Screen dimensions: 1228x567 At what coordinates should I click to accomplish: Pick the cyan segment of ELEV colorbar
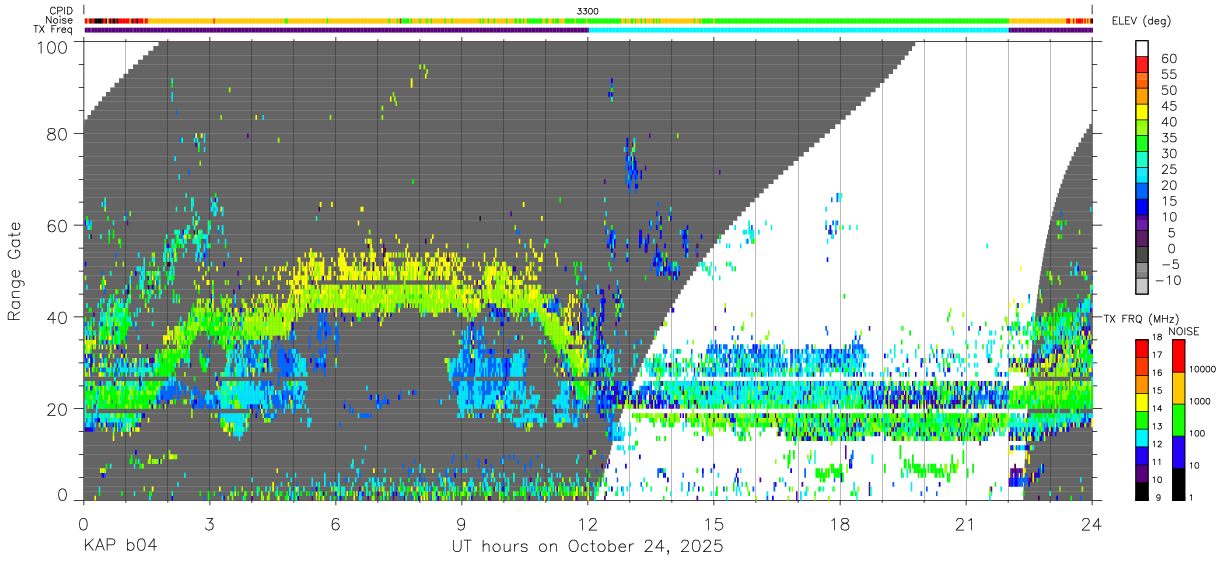pos(1144,177)
